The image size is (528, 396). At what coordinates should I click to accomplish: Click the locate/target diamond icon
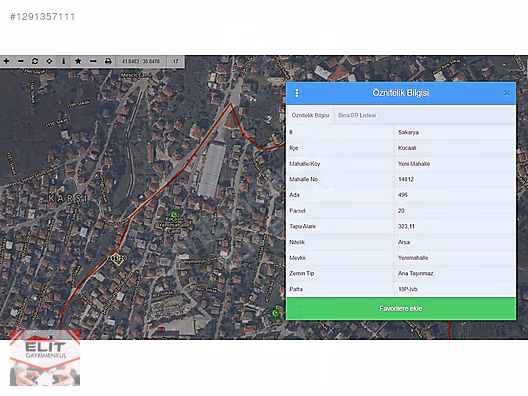click(49, 61)
